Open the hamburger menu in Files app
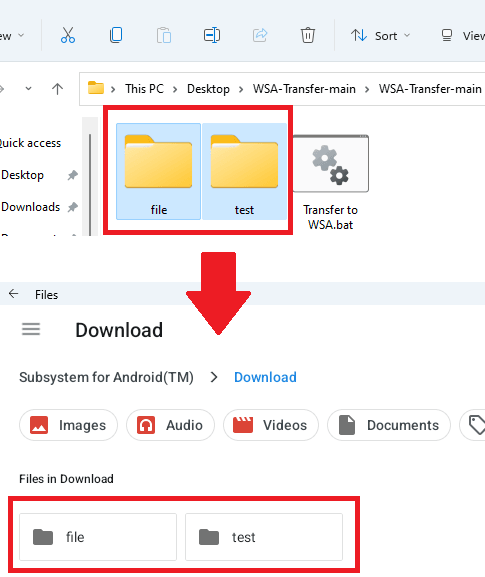Image resolution: width=485 pixels, height=577 pixels. point(31,329)
